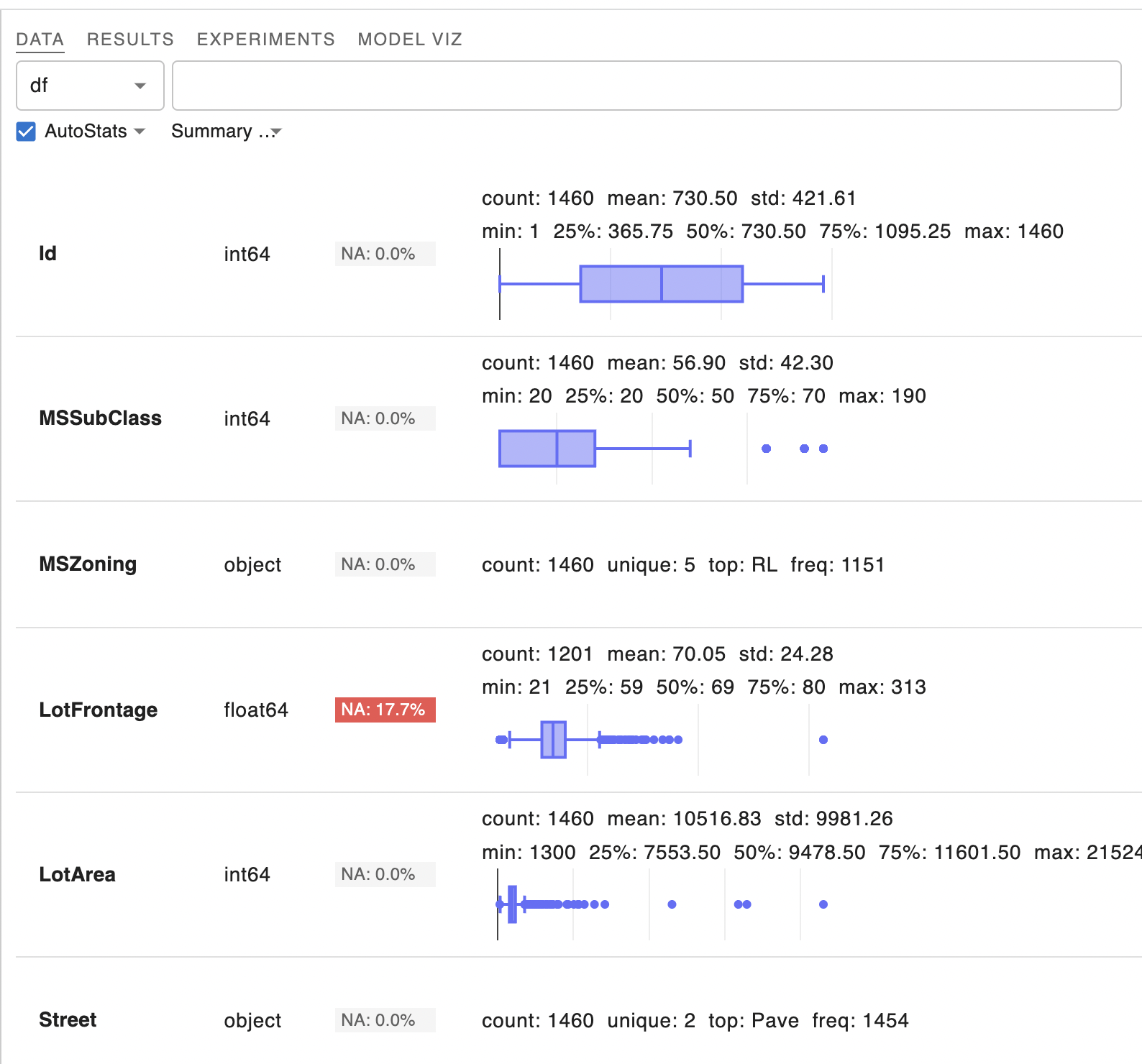Click the NA: 0.0% badge for Id
Screen dimensions: 1142x1064
[385, 254]
